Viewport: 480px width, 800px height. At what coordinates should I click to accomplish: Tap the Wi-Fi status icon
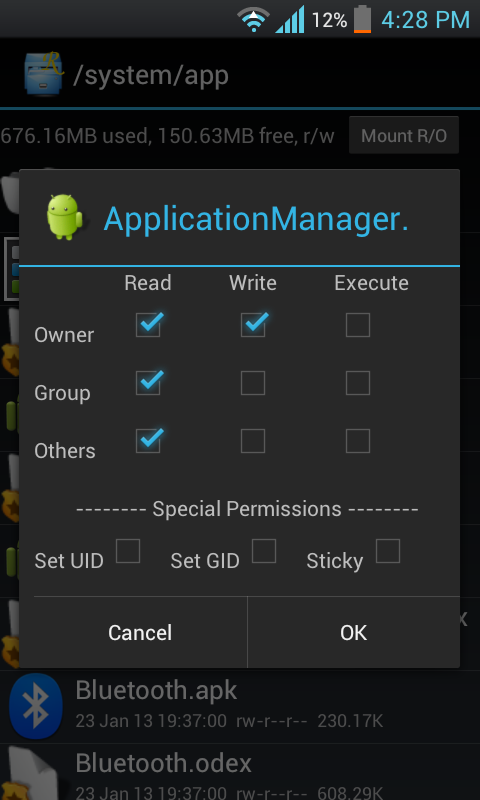[254, 20]
